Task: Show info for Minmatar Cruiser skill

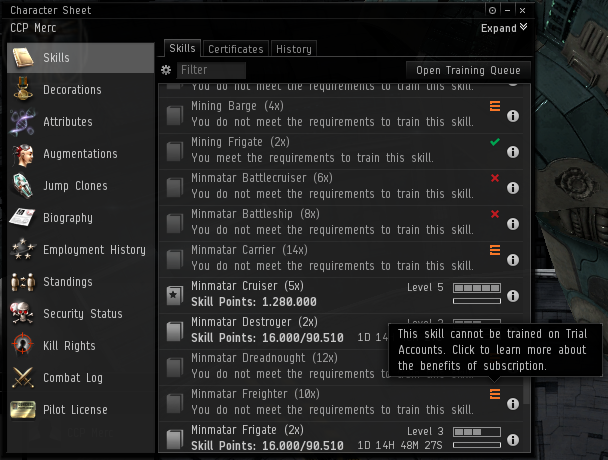Action: (x=513, y=296)
